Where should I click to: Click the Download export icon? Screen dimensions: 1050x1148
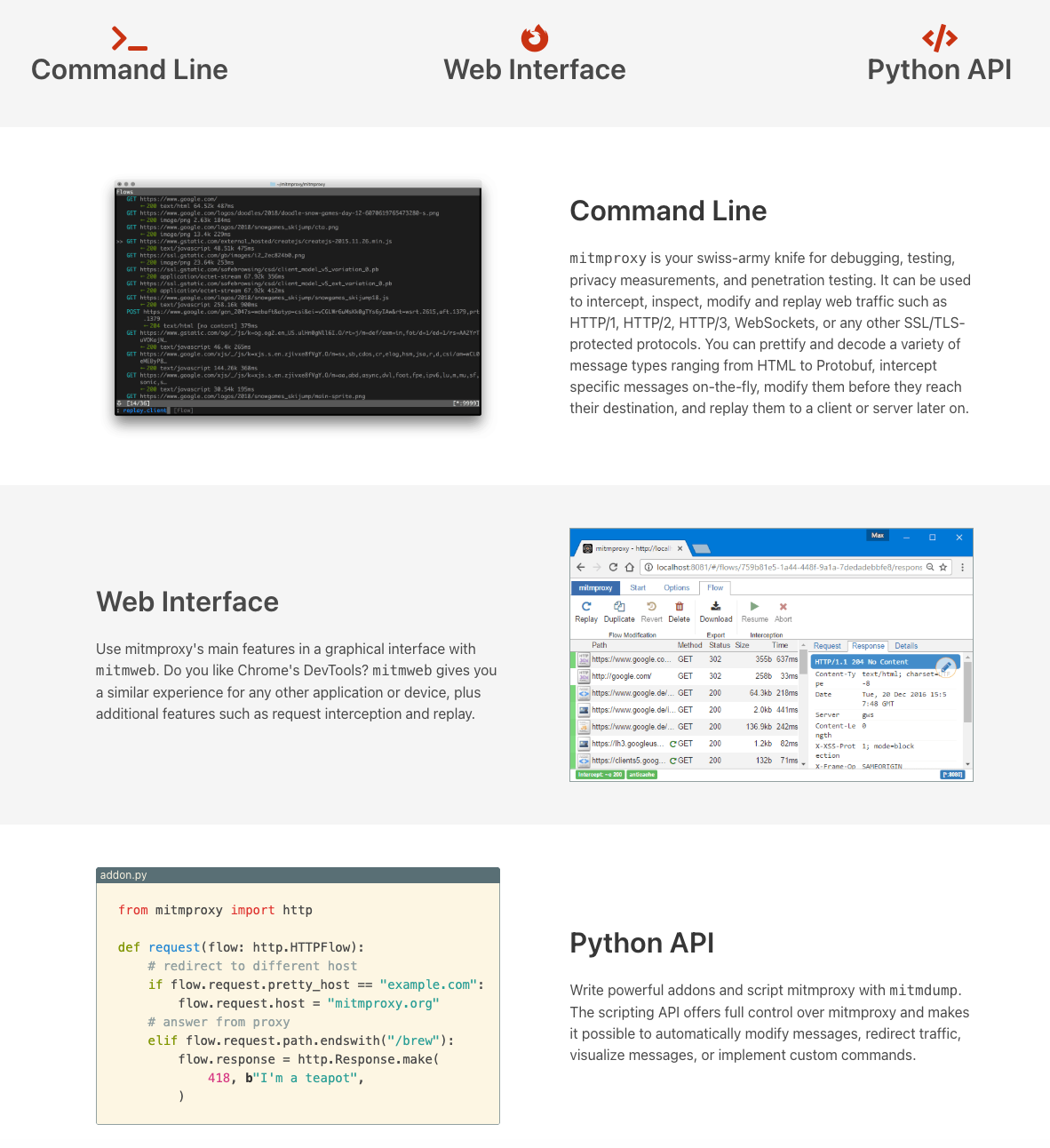[715, 608]
